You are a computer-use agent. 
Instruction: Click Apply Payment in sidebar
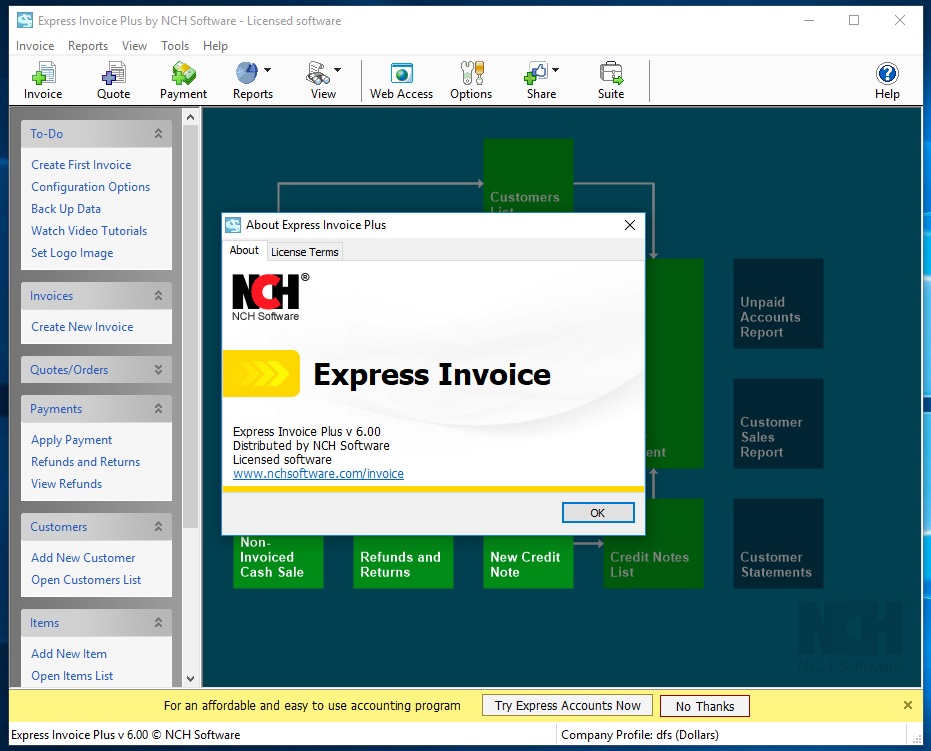pyautogui.click(x=71, y=440)
